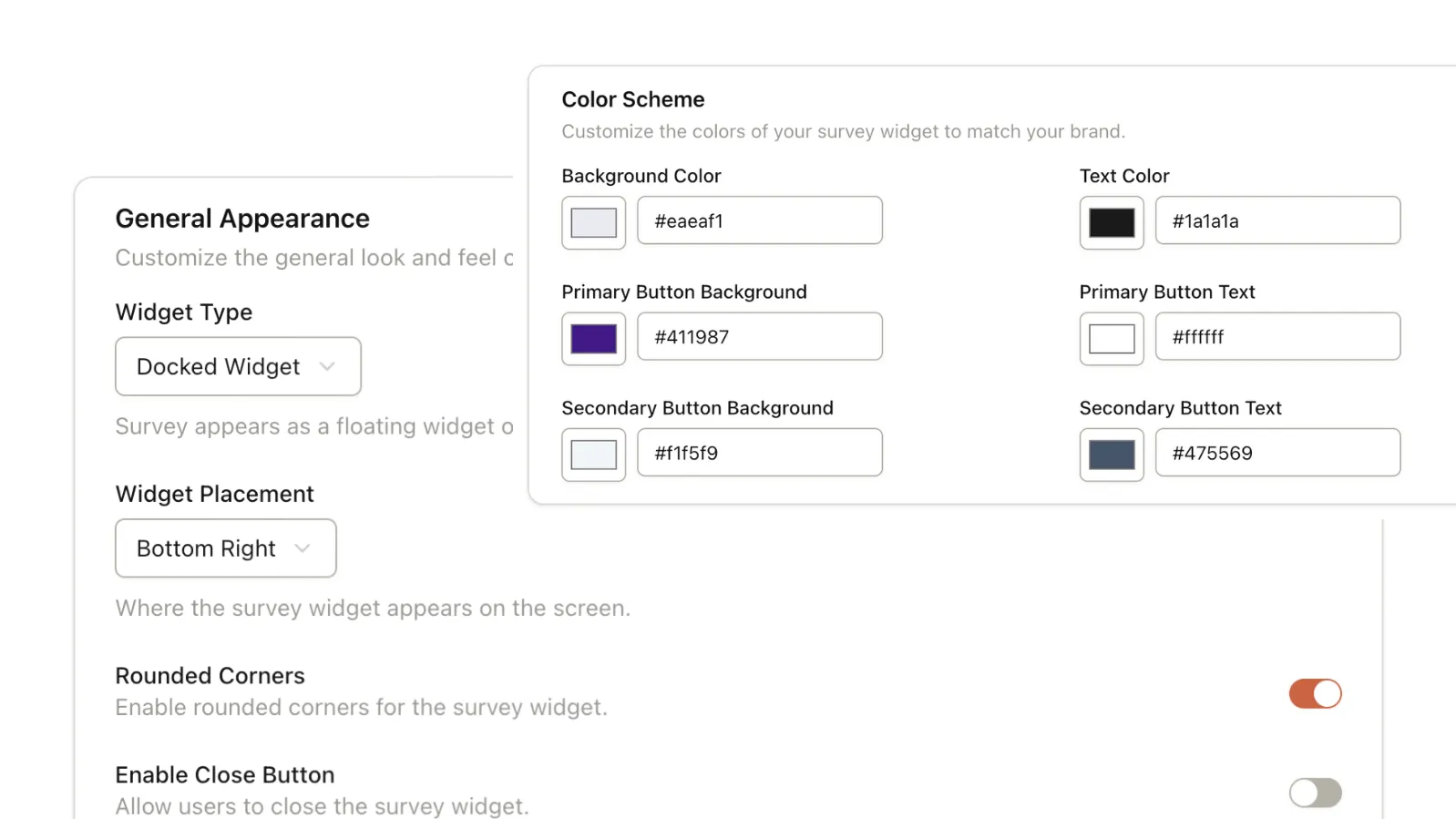The height and width of the screenshot is (819, 1456).
Task: Open the Primary Button Background purple swatch
Action: coord(593,338)
